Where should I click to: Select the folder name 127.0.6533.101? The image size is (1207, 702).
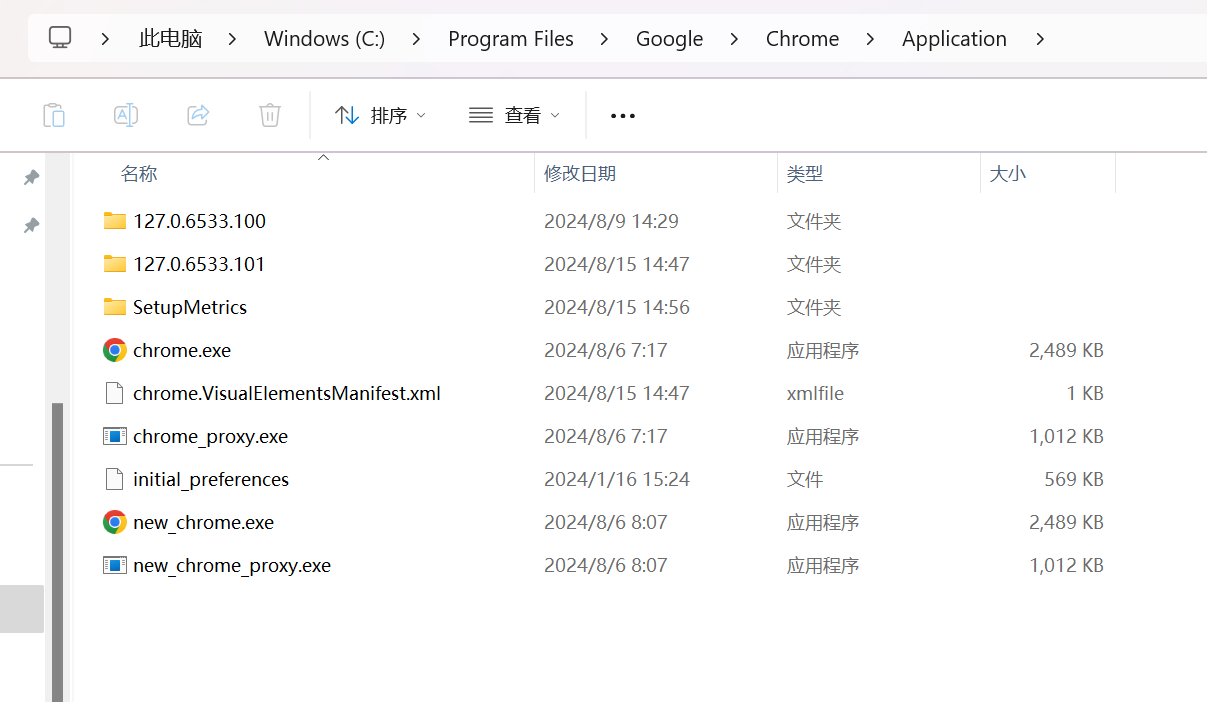click(199, 264)
